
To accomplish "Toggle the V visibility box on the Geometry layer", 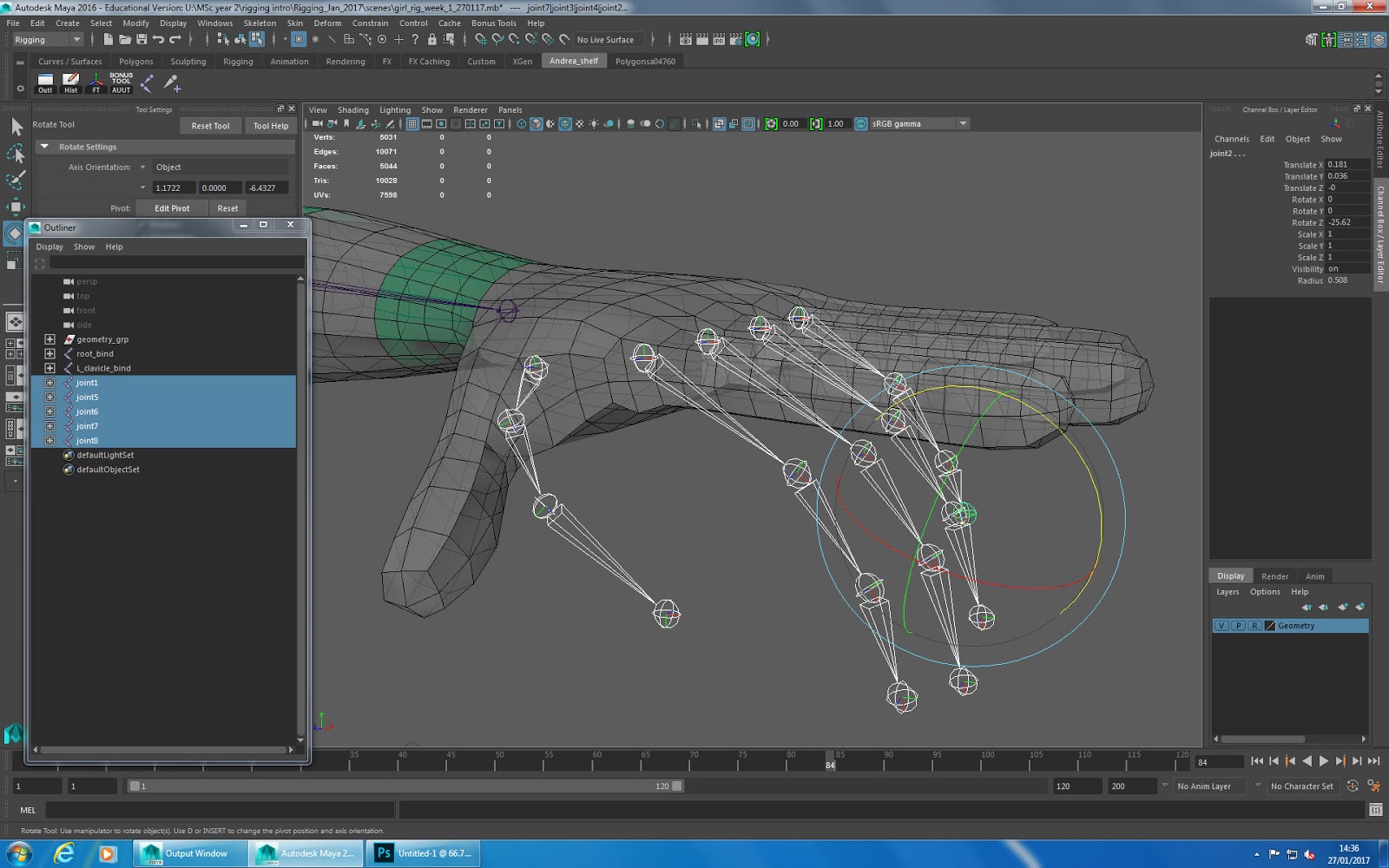I will click(1221, 625).
